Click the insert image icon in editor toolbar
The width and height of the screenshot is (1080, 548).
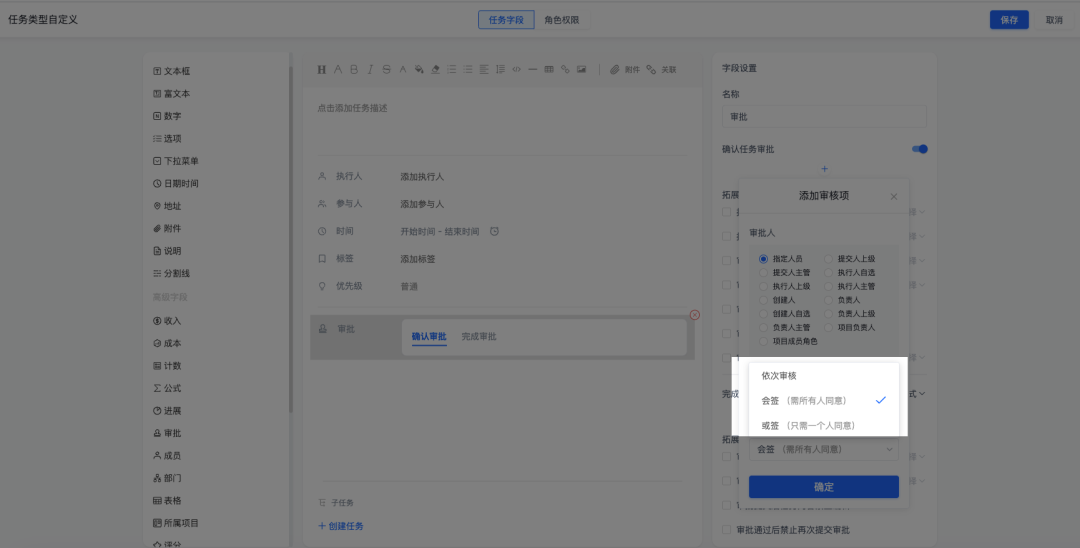pyautogui.click(x=581, y=70)
